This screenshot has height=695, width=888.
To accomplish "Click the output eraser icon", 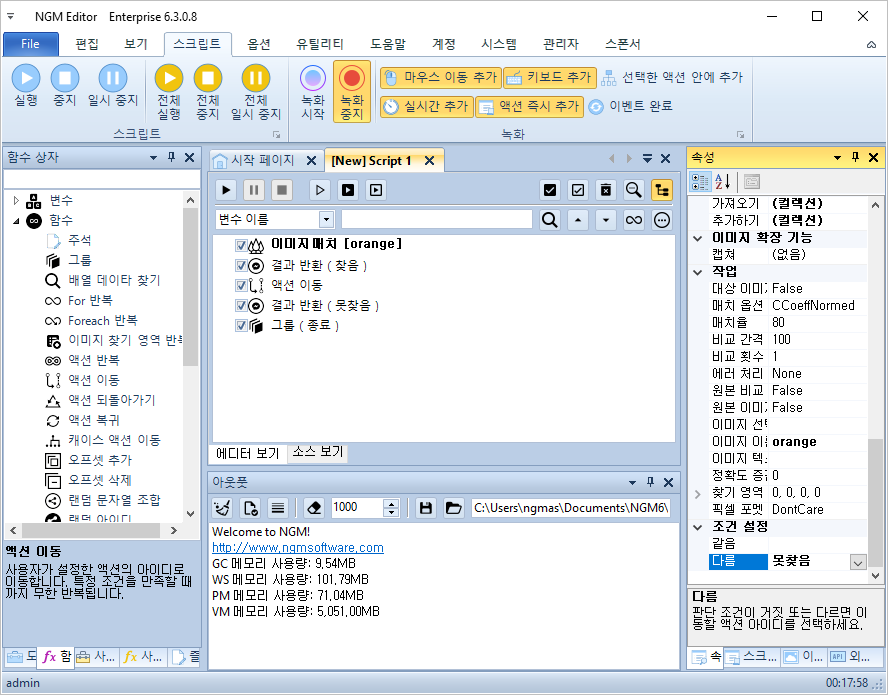I will coord(313,508).
